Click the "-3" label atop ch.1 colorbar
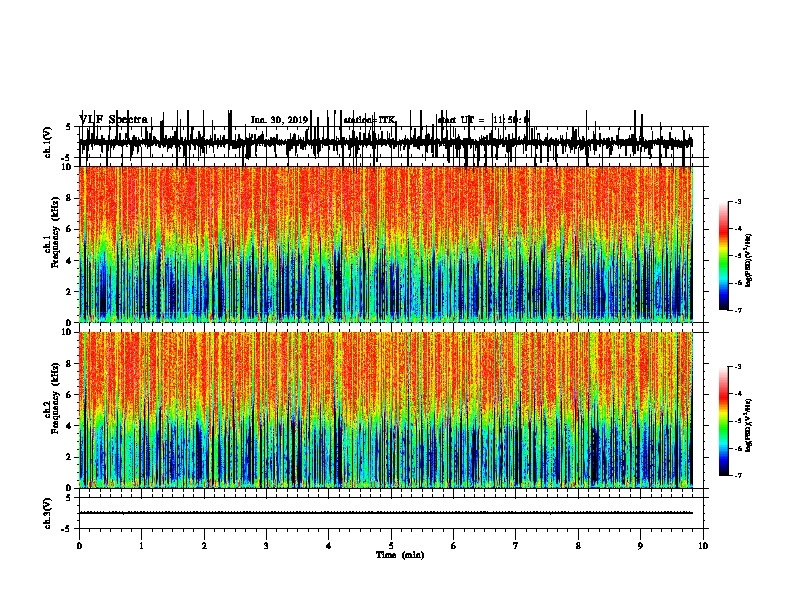Viewport: 792px width, 612px height. 737,201
